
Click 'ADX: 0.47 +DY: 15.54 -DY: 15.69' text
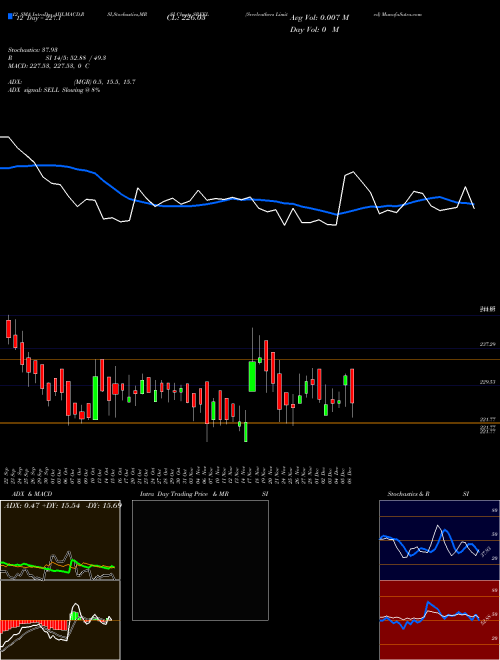(x=62, y=505)
